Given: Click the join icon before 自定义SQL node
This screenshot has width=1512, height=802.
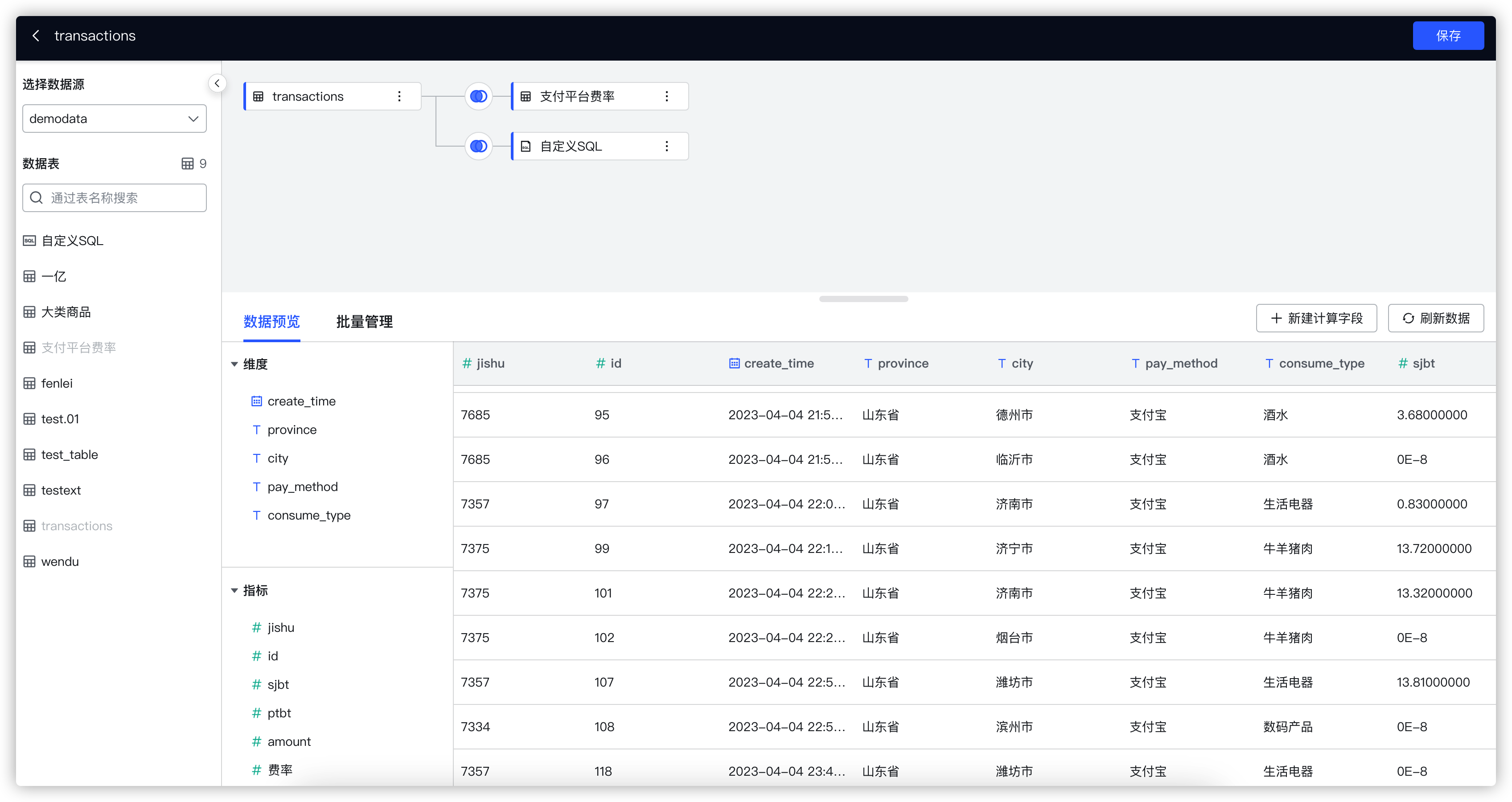Looking at the screenshot, I should (x=478, y=146).
